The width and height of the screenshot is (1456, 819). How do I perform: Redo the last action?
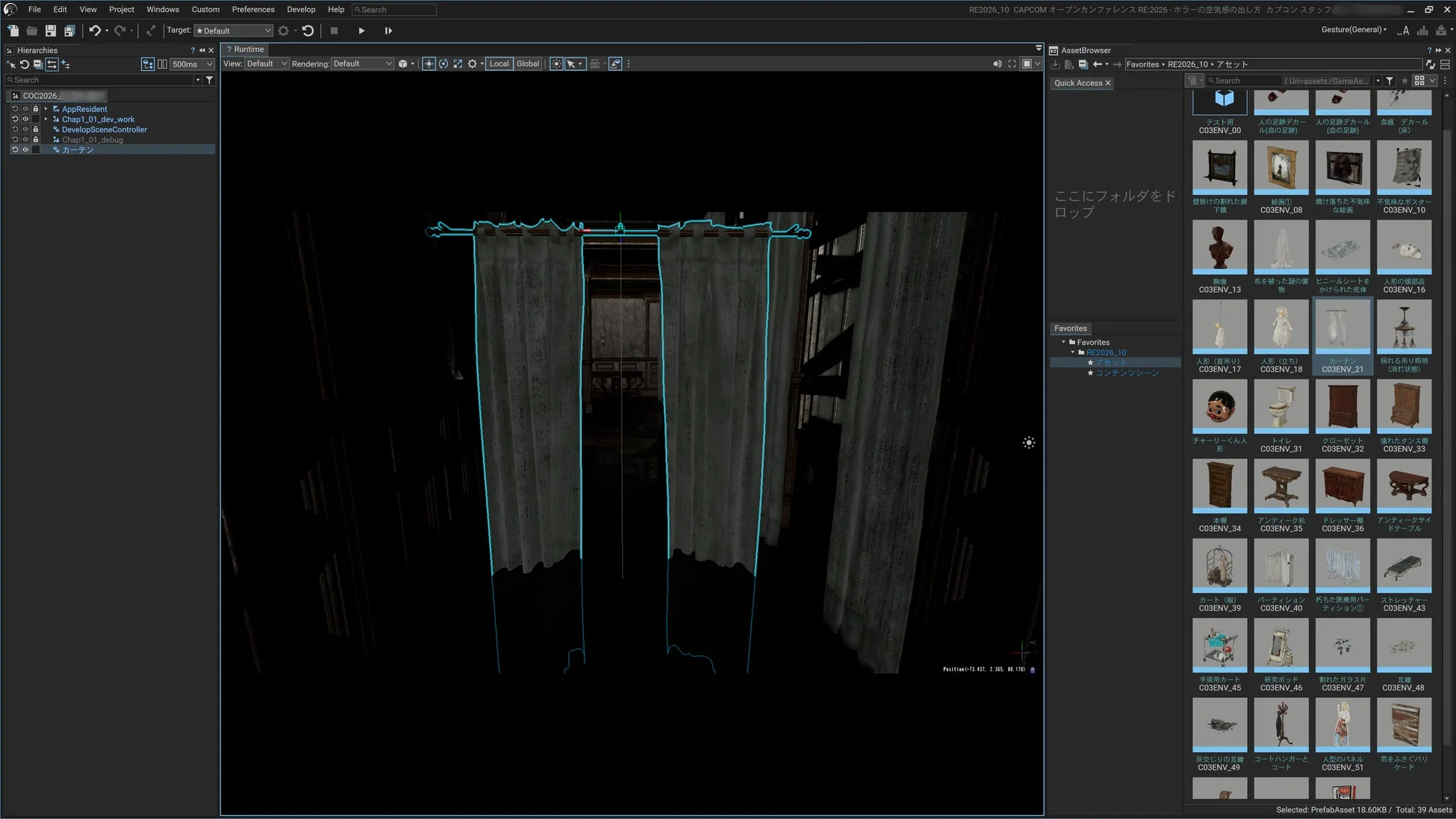(x=119, y=31)
